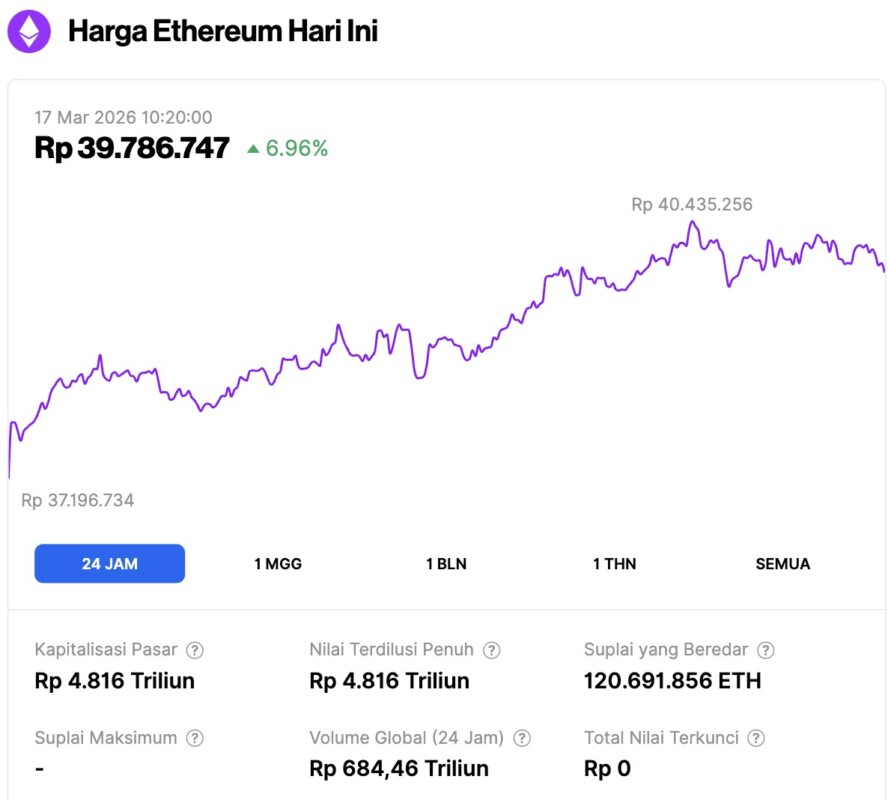The image size is (888, 800).
Task: Open the Kapitalisasi Pasar help tooltip icon
Action: click(x=195, y=650)
